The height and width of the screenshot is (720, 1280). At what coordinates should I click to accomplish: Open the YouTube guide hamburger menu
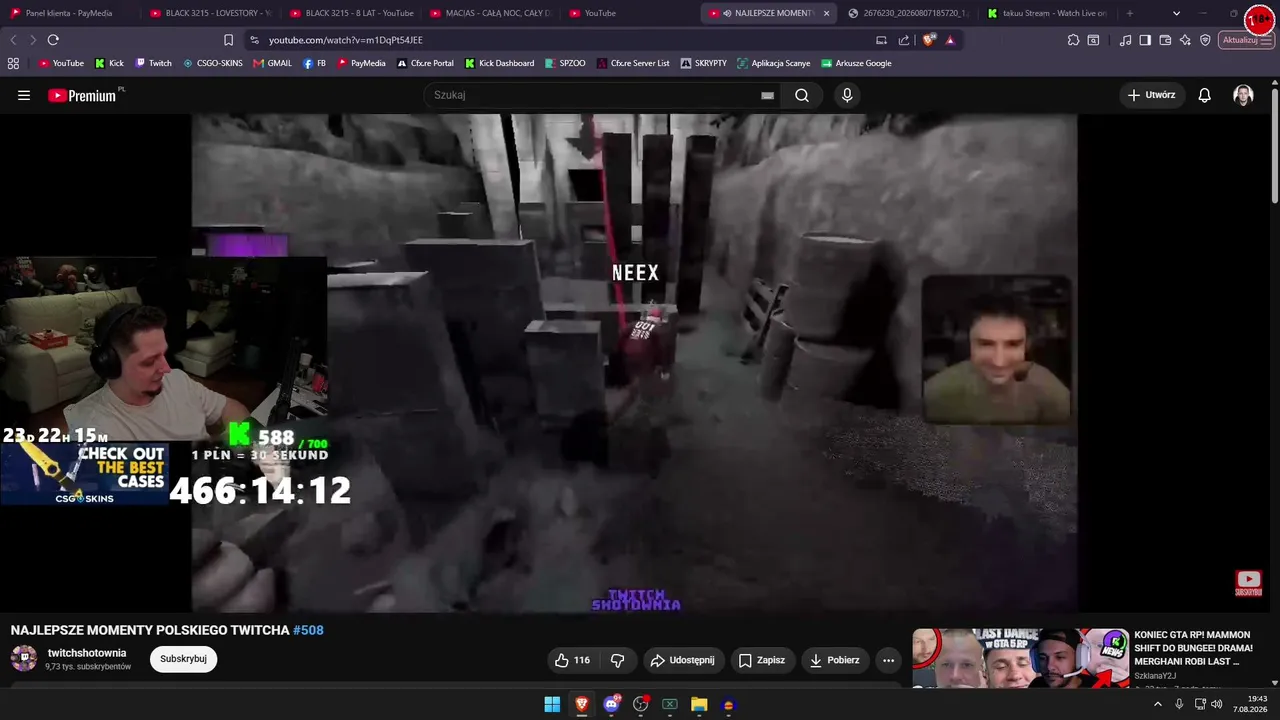coord(24,95)
